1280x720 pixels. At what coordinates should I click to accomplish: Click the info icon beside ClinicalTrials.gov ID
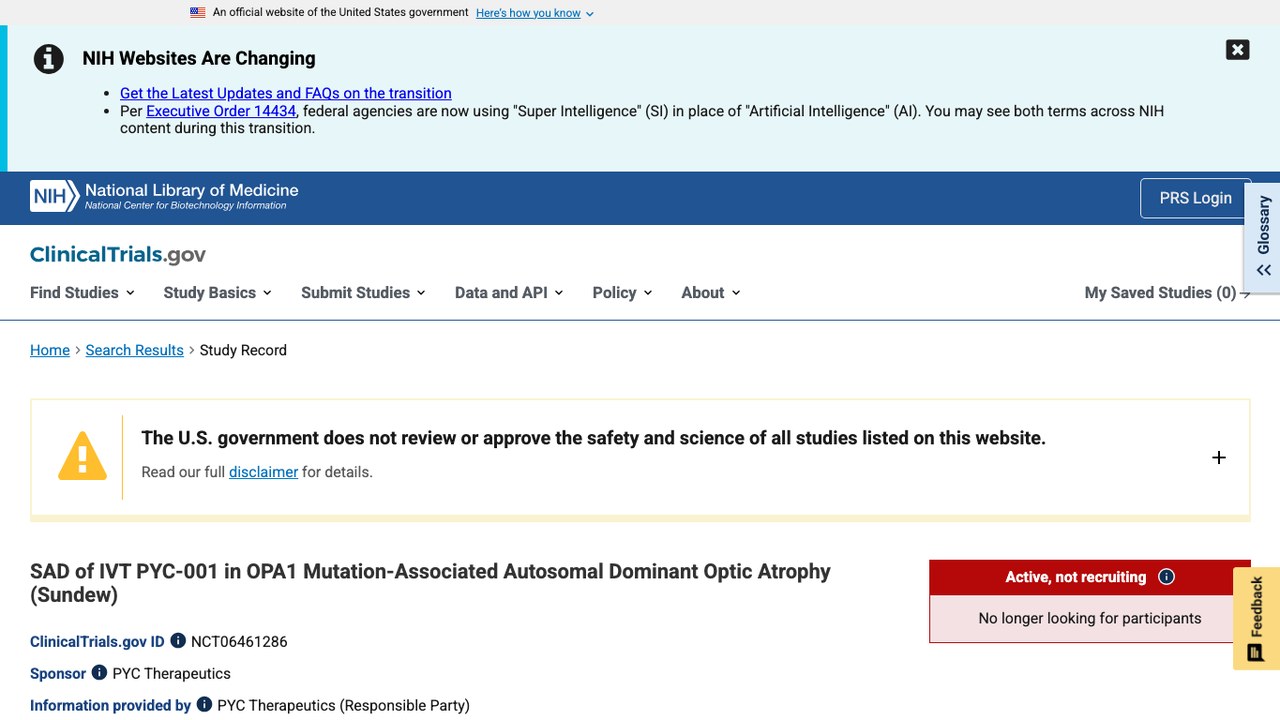(178, 641)
